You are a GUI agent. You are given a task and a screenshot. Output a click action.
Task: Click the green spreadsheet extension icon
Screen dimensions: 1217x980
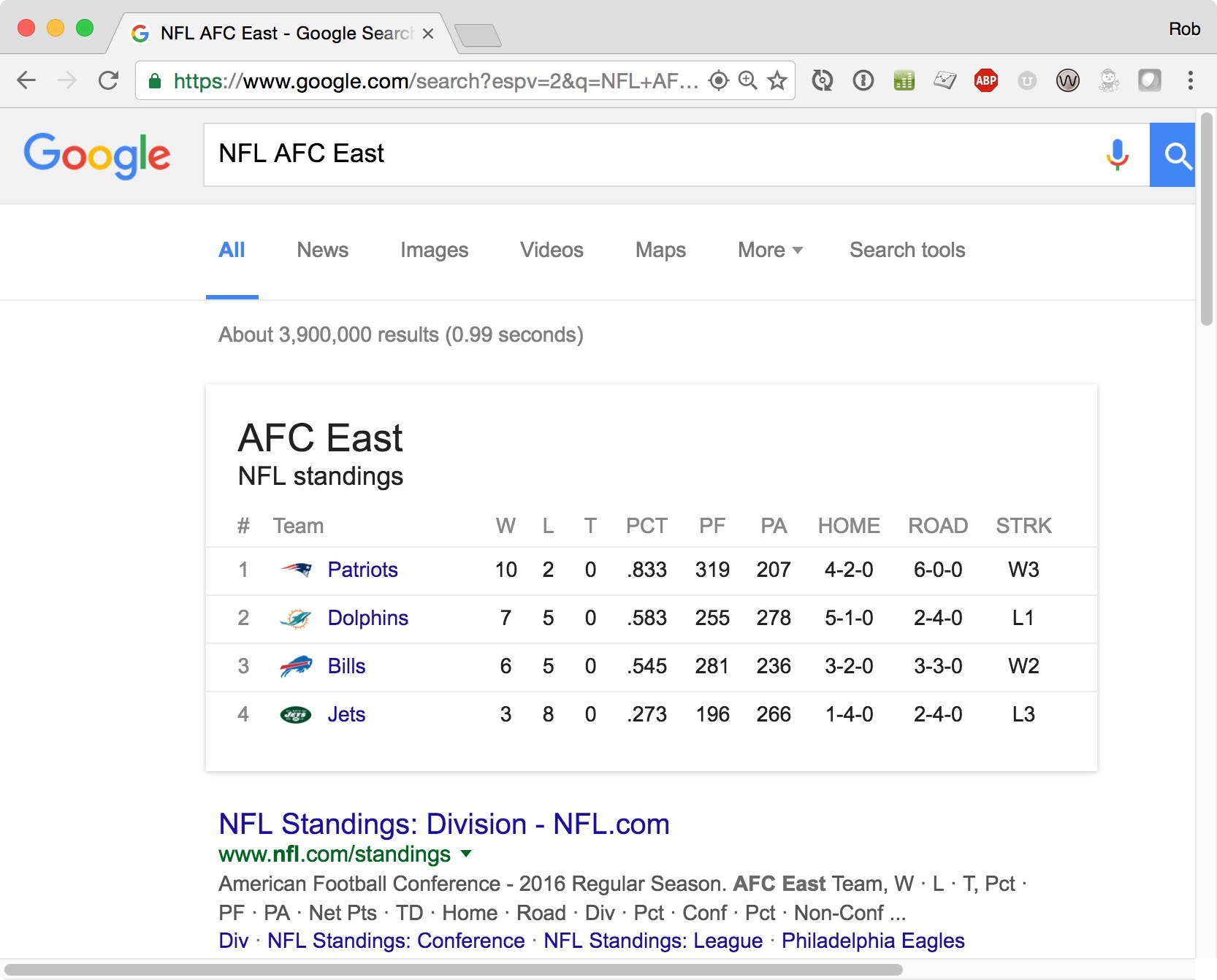tap(904, 80)
